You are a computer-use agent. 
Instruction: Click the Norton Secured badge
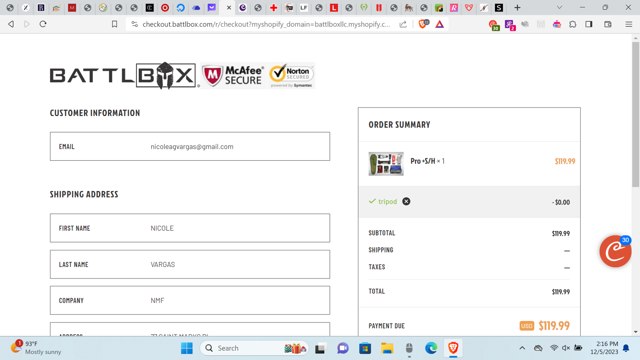click(291, 76)
